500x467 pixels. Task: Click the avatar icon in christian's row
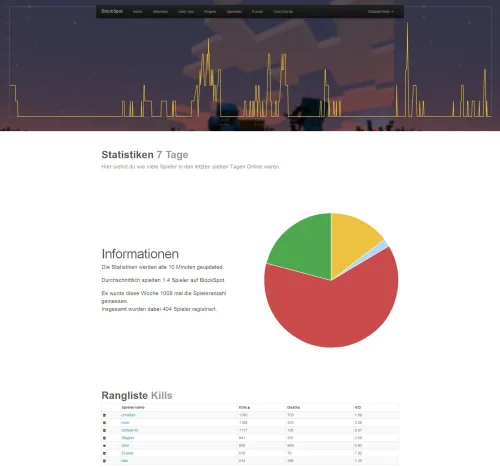pyautogui.click(x=104, y=415)
